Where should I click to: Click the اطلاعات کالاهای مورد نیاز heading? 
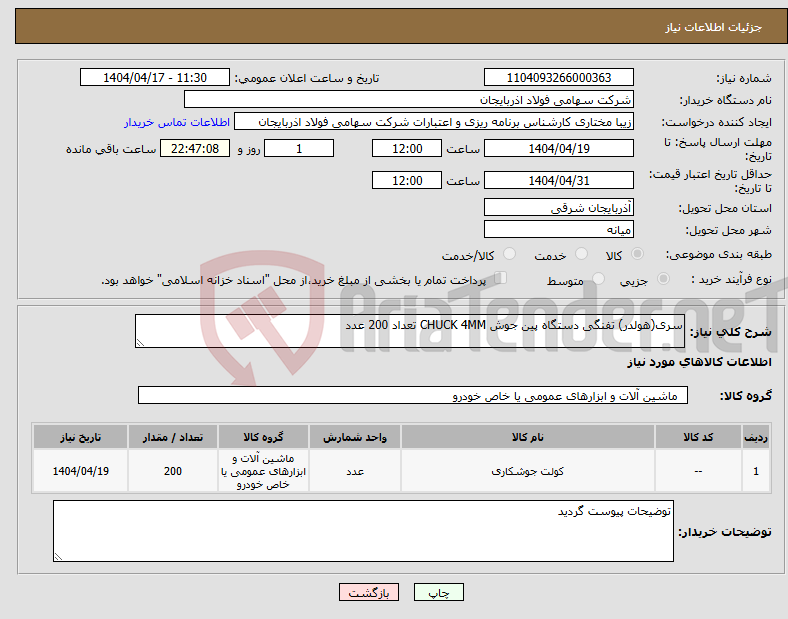699,362
